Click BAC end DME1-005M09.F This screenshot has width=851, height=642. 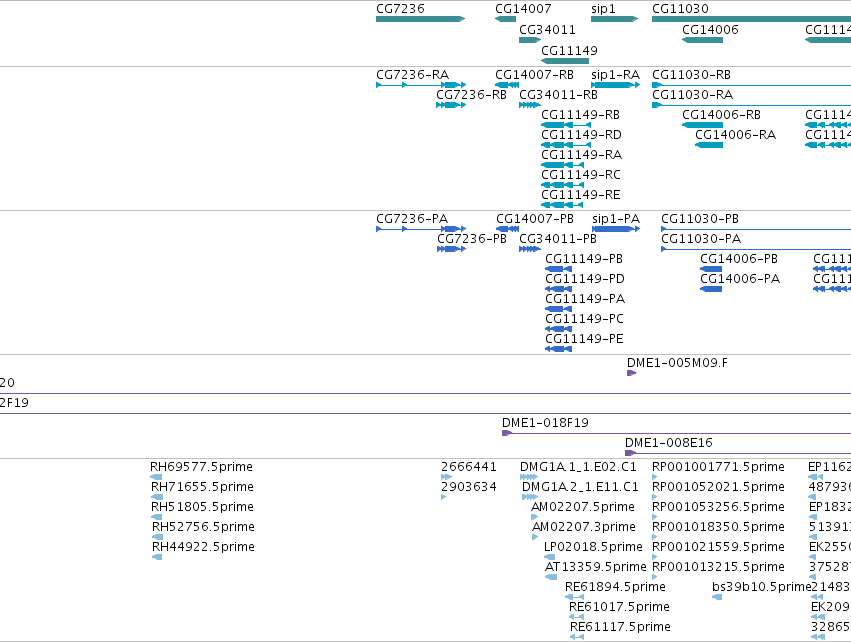631,373
